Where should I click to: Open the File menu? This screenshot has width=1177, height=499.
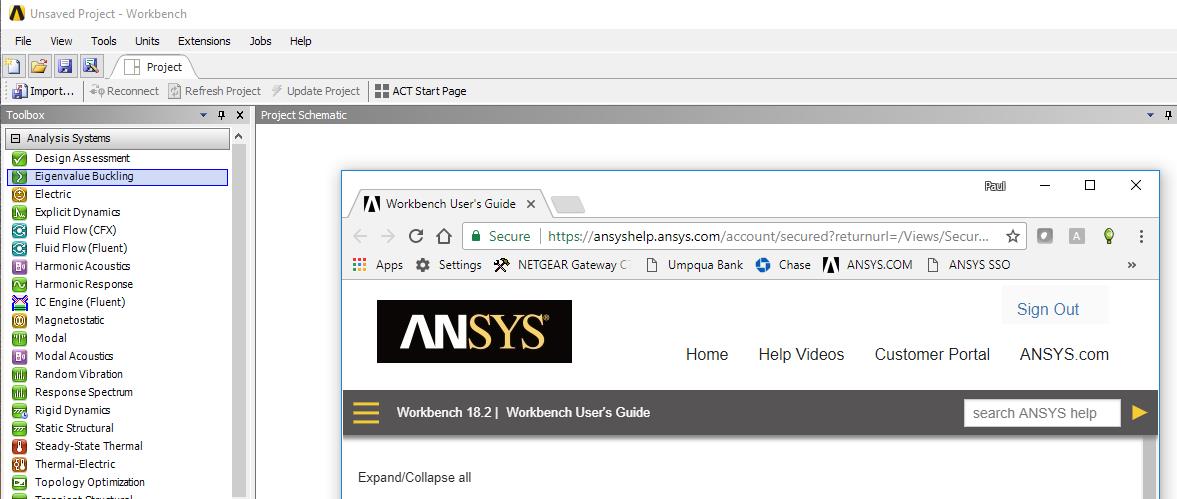click(x=23, y=41)
